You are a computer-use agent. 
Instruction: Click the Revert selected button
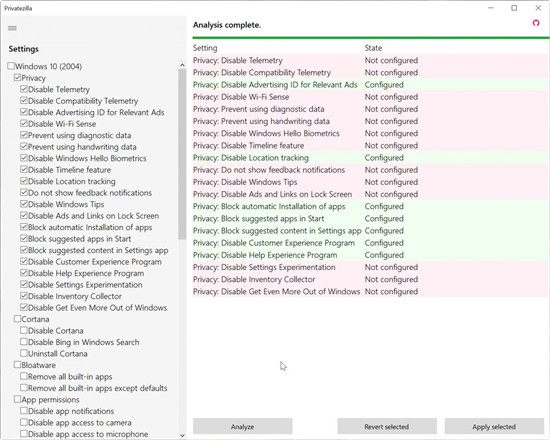tap(387, 427)
